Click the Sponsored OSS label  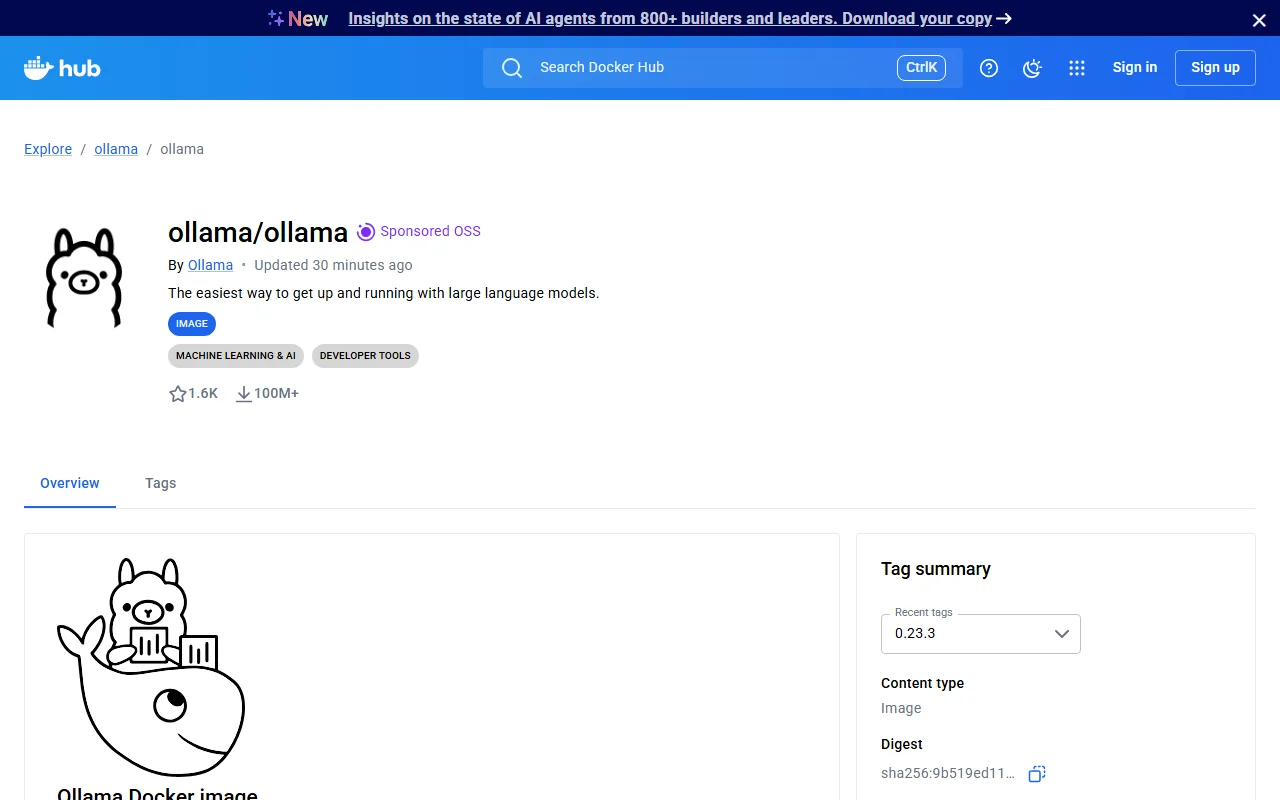click(x=430, y=232)
